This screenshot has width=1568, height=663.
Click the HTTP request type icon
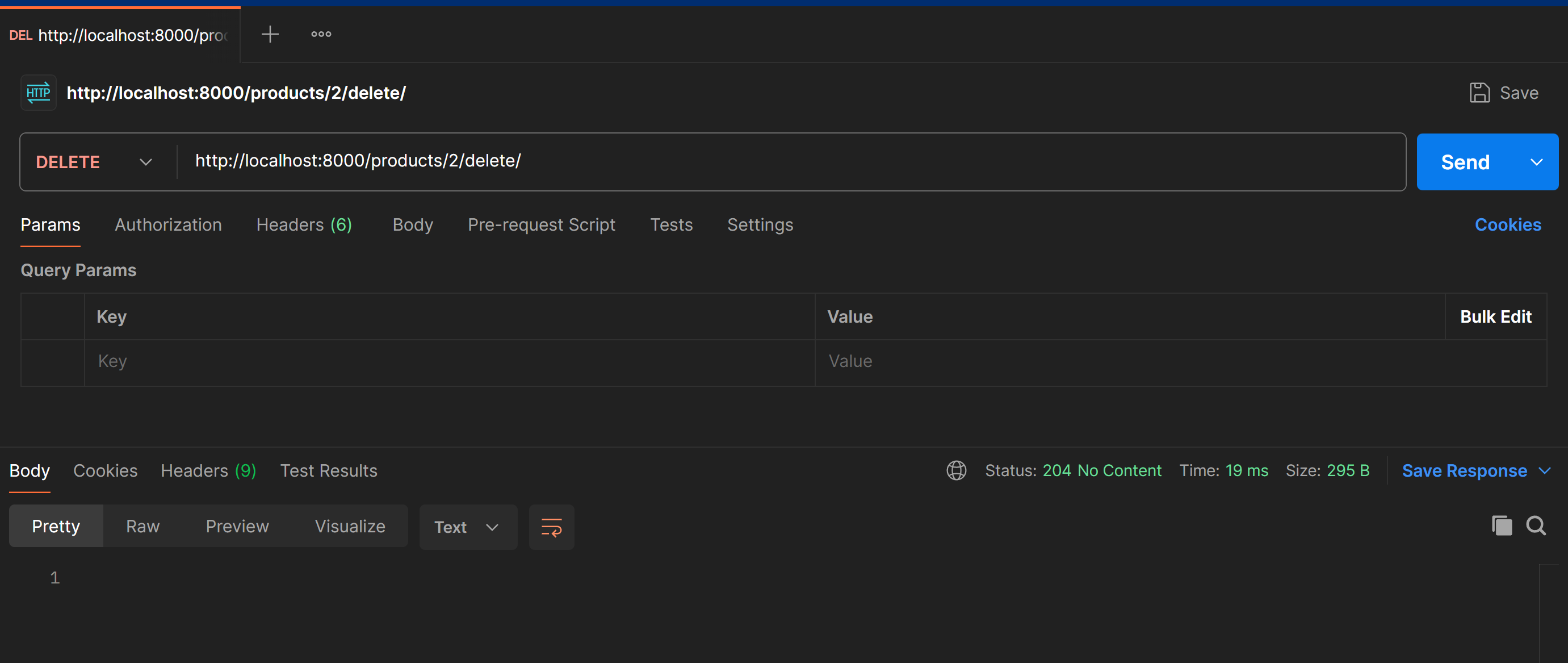[x=39, y=93]
